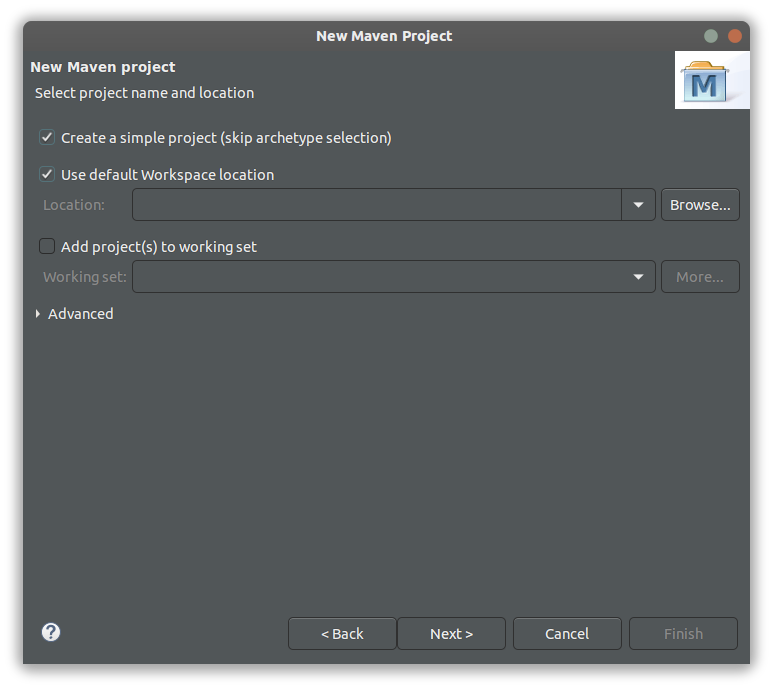The image size is (773, 689).
Task: Proceed with the Next > button
Action: coord(451,633)
